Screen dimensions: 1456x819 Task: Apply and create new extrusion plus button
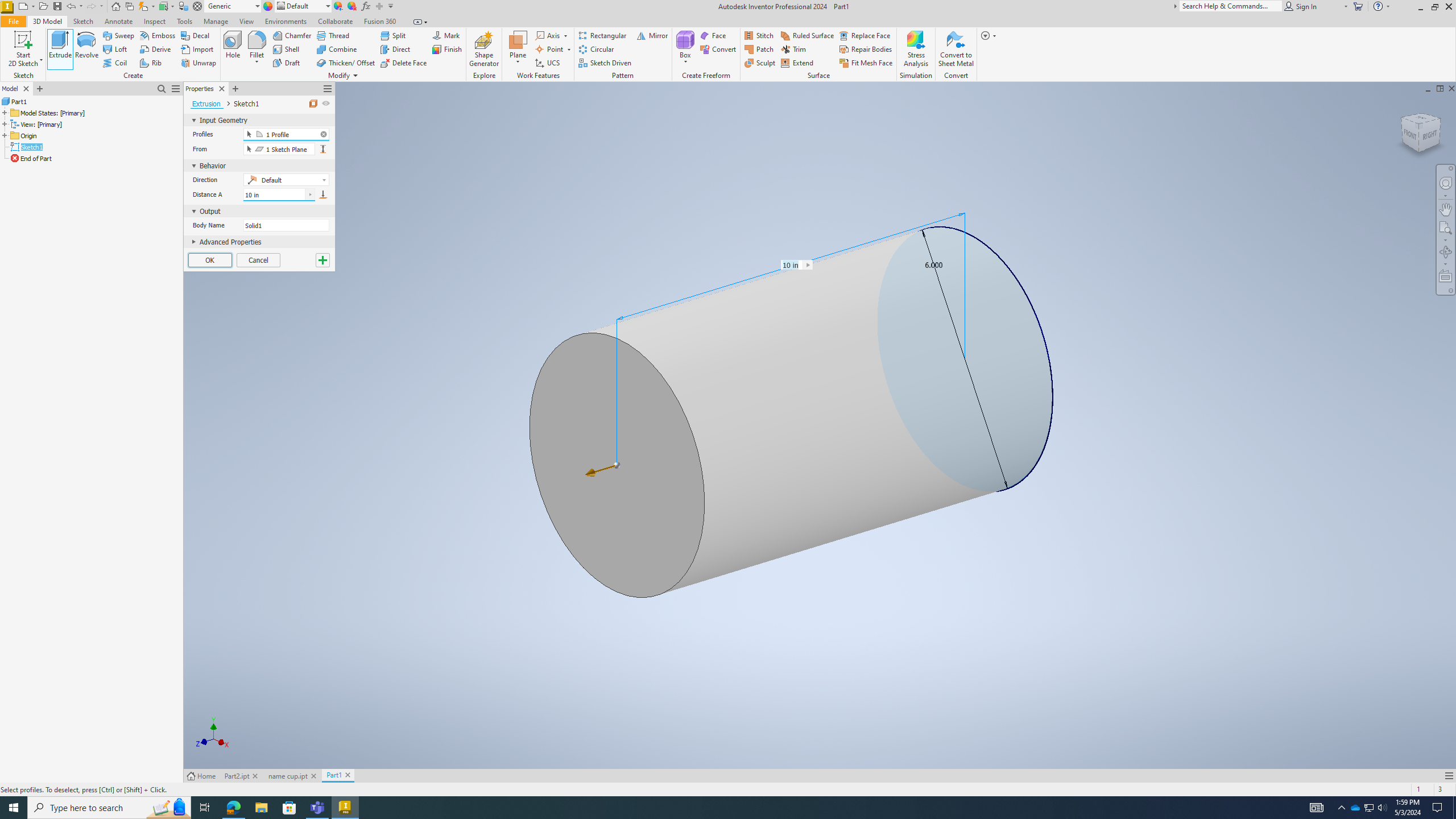(322, 260)
